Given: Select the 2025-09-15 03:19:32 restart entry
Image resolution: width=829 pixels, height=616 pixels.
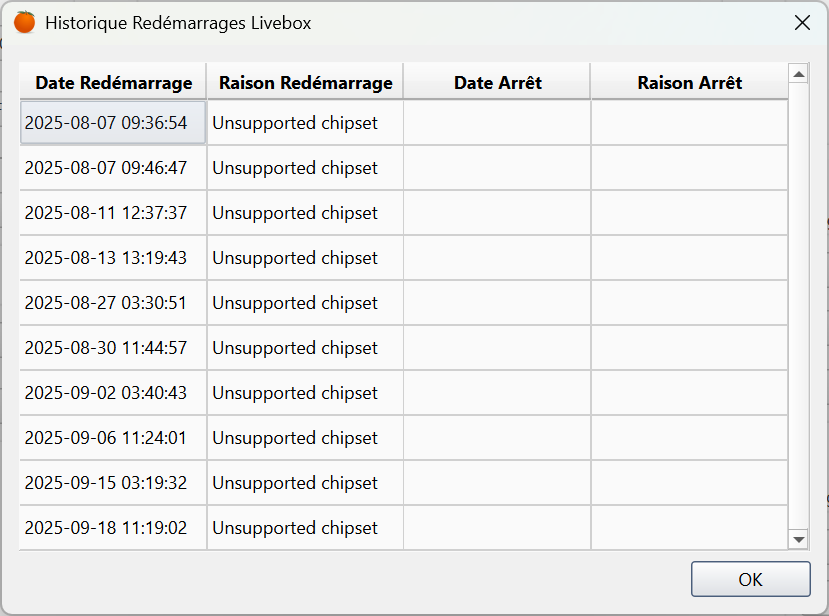Looking at the screenshot, I should (112, 482).
